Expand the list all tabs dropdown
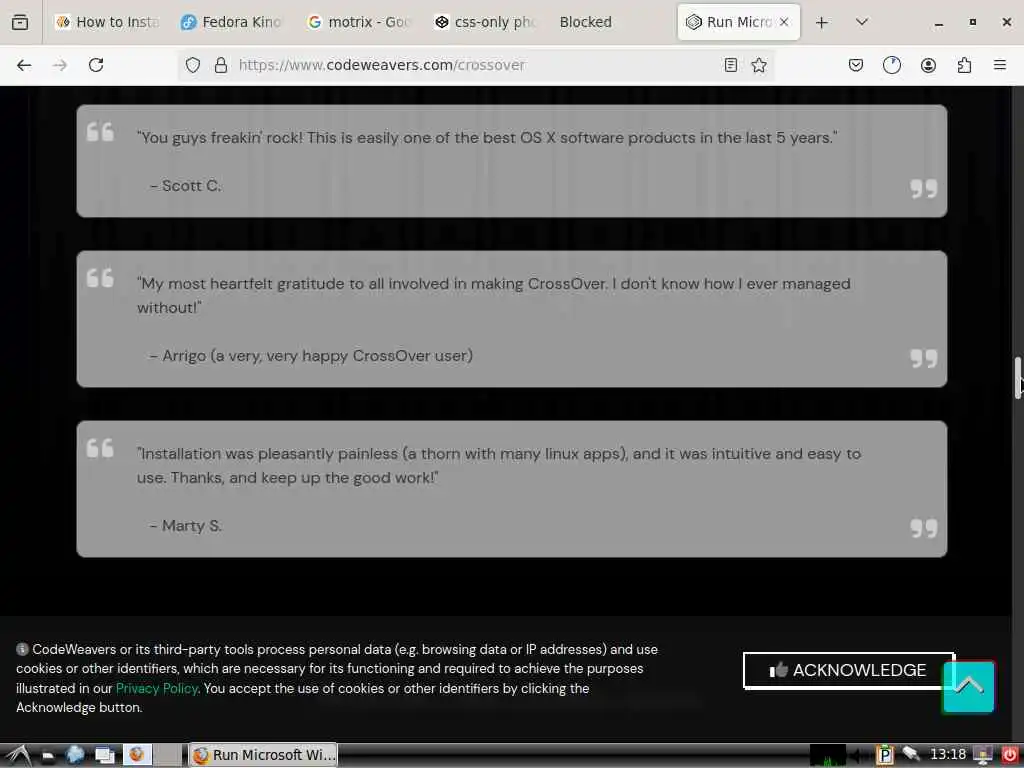This screenshot has width=1024, height=768. [862, 22]
